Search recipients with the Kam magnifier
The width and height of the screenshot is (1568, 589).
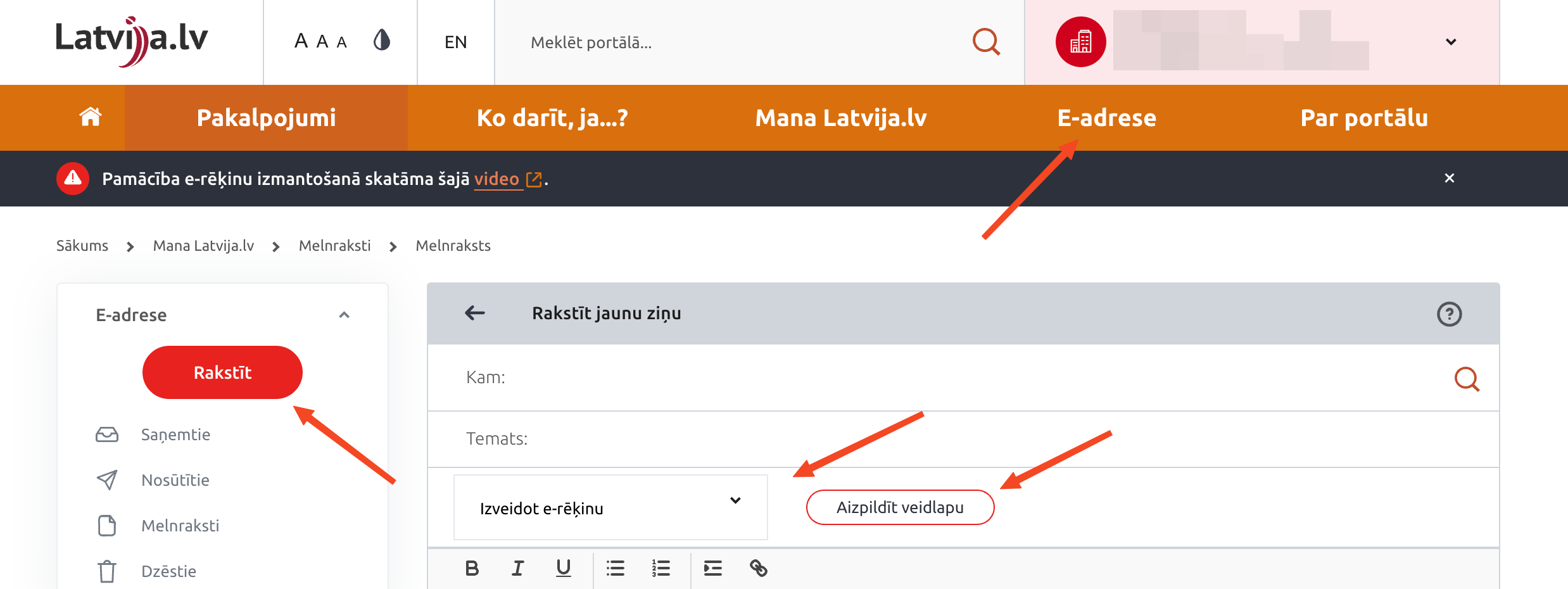(x=1467, y=379)
